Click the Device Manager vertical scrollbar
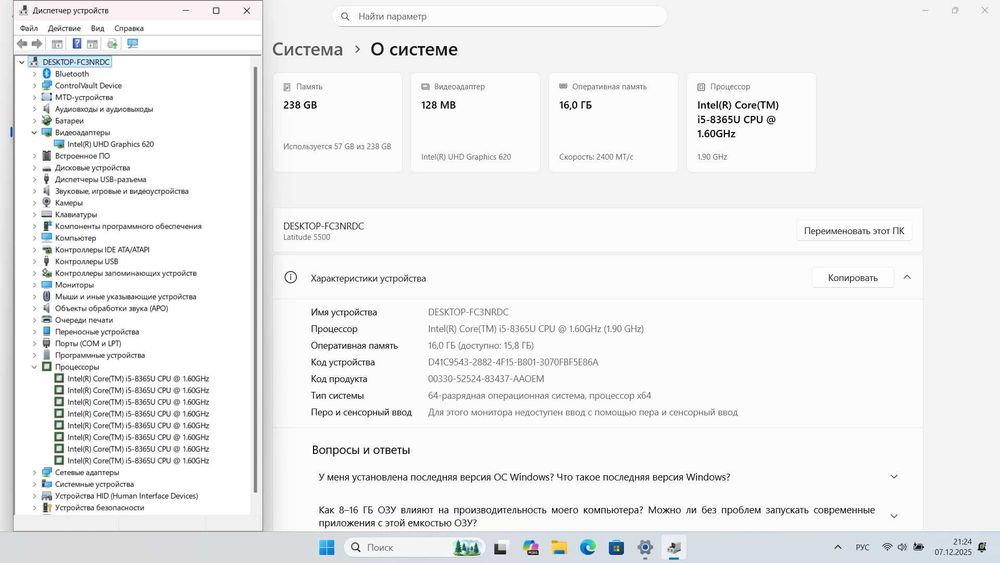 tap(255, 279)
